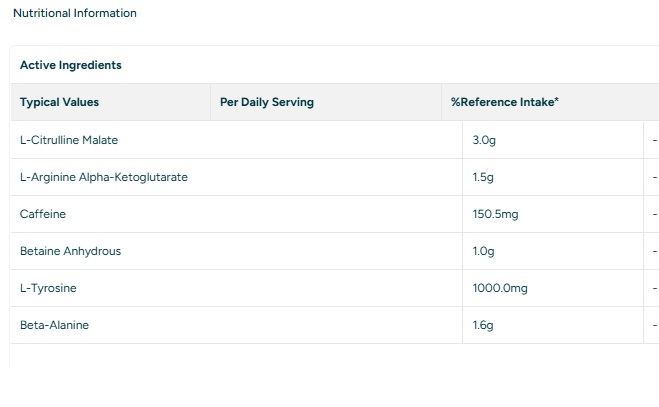Image resolution: width=659 pixels, height=407 pixels.
Task: Click the Active Ingredients section title
Action: (70, 65)
